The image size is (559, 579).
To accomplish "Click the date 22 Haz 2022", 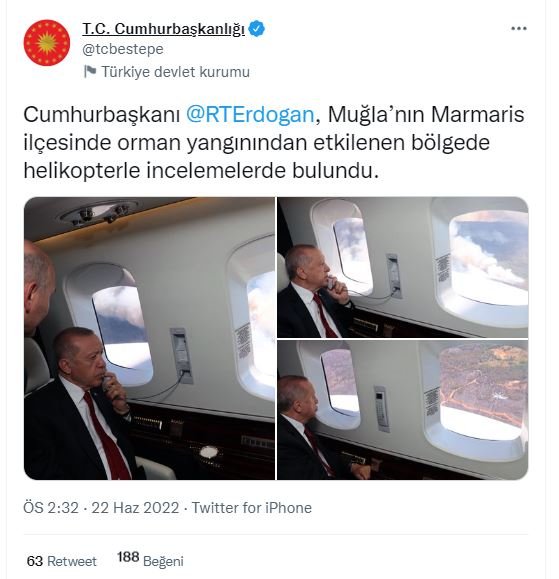I will click(135, 508).
